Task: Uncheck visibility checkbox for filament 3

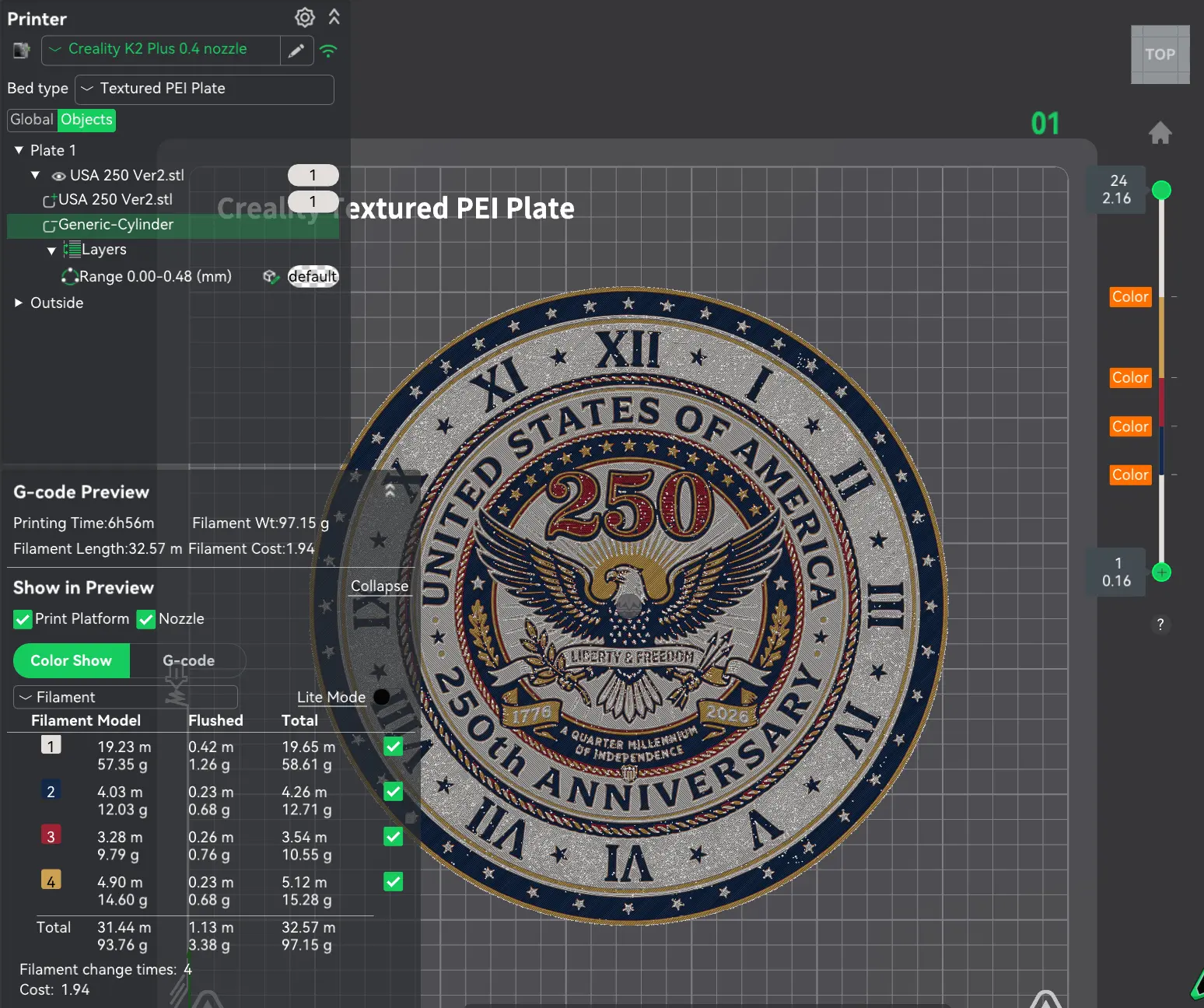Action: 394,837
